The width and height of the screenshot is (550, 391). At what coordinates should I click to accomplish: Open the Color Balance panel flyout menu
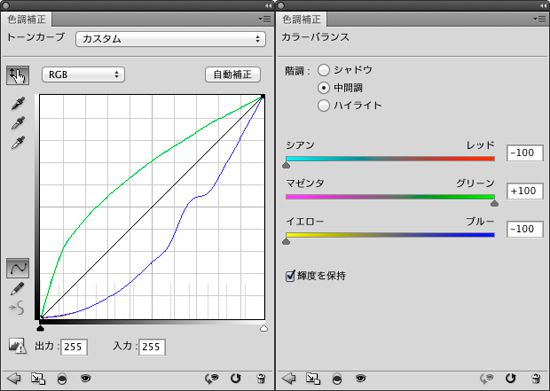(x=540, y=19)
